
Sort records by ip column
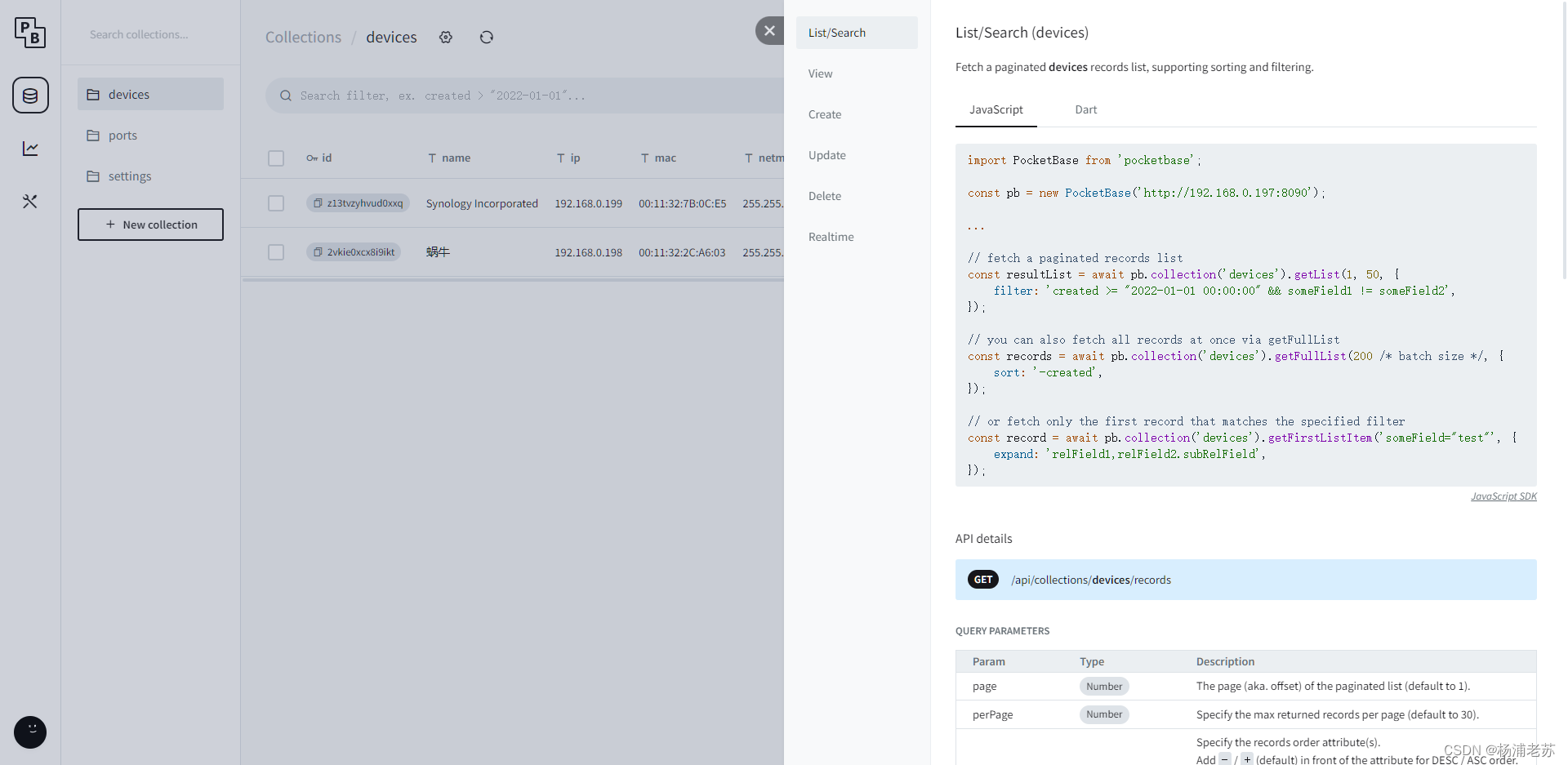pos(568,158)
